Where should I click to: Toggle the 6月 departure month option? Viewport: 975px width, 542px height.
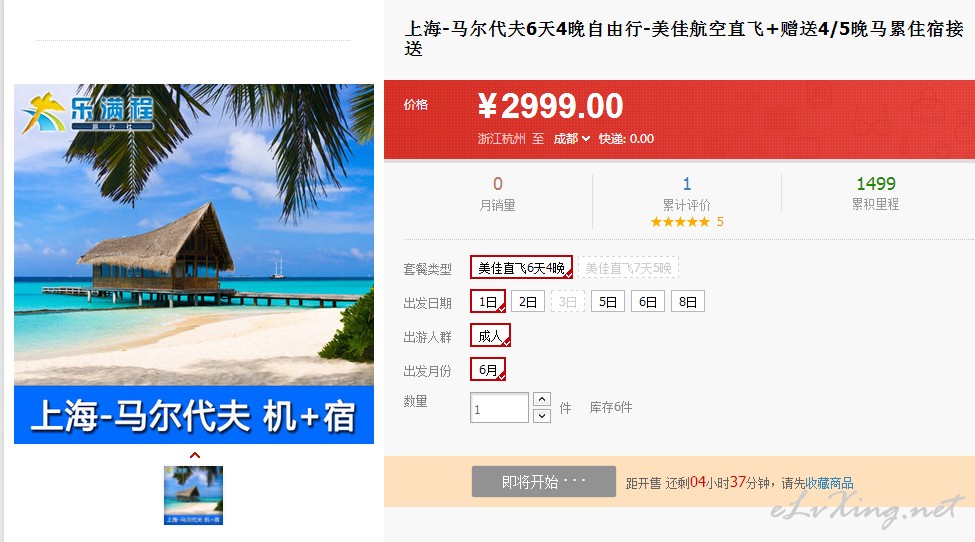coord(488,370)
